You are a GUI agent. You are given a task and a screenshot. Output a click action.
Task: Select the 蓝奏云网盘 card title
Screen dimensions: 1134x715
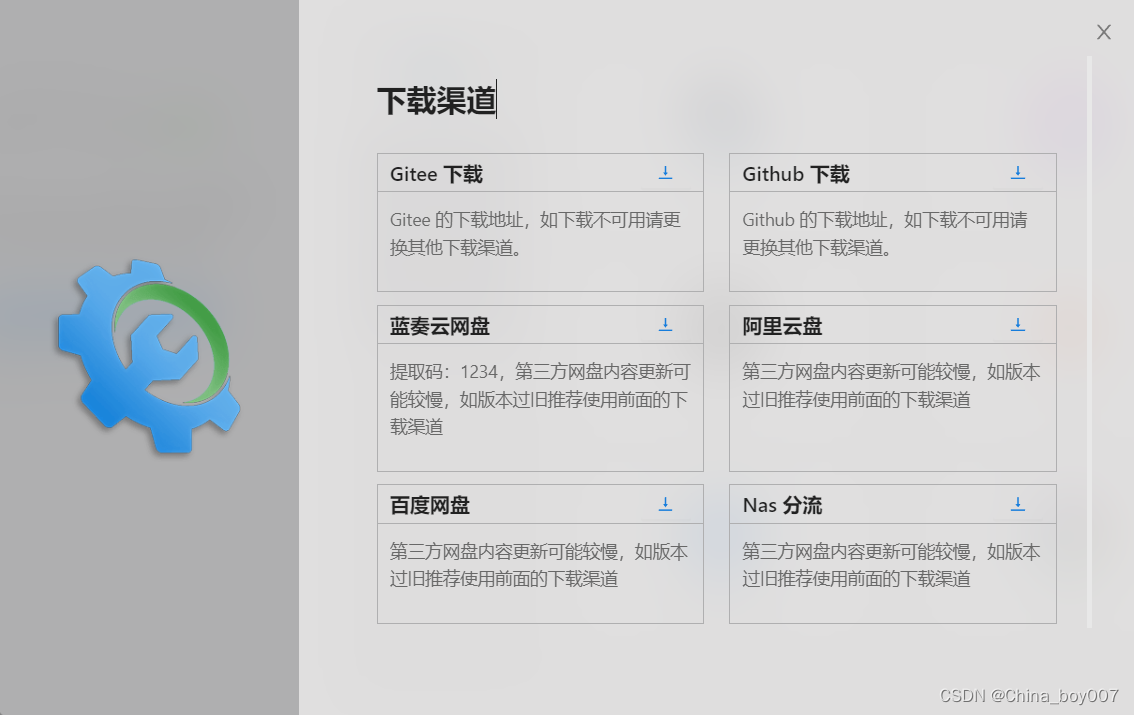coord(440,326)
